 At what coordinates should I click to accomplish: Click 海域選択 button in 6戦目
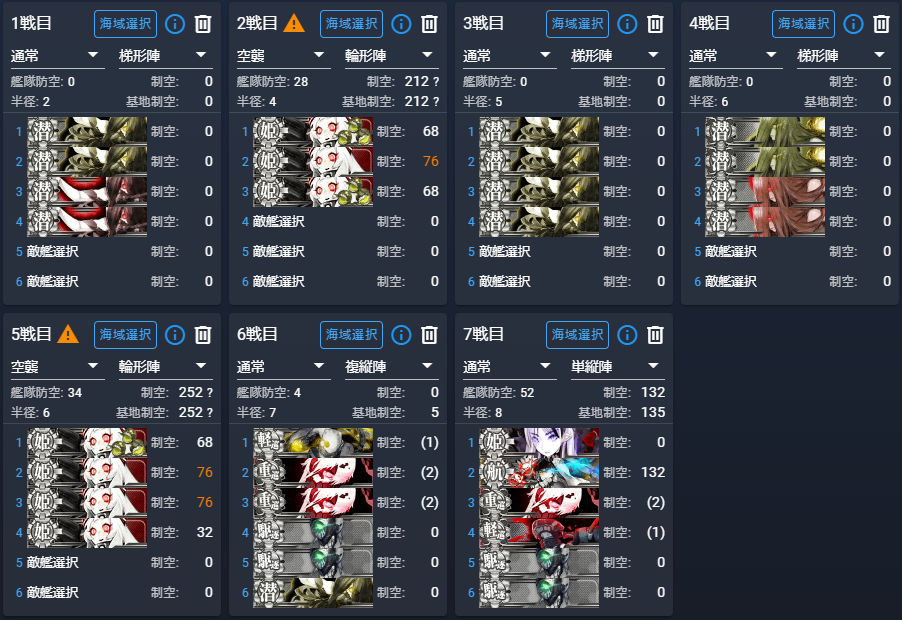point(351,335)
